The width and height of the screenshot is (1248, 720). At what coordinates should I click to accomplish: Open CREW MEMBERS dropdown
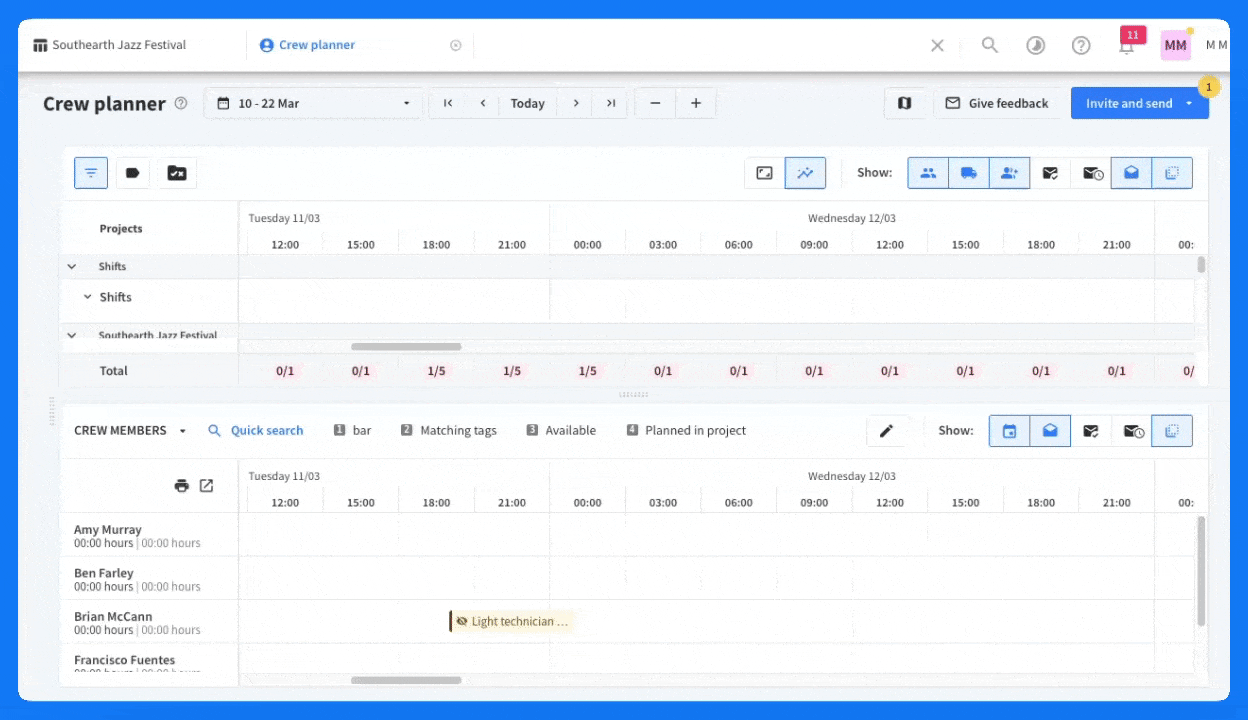pyautogui.click(x=130, y=431)
